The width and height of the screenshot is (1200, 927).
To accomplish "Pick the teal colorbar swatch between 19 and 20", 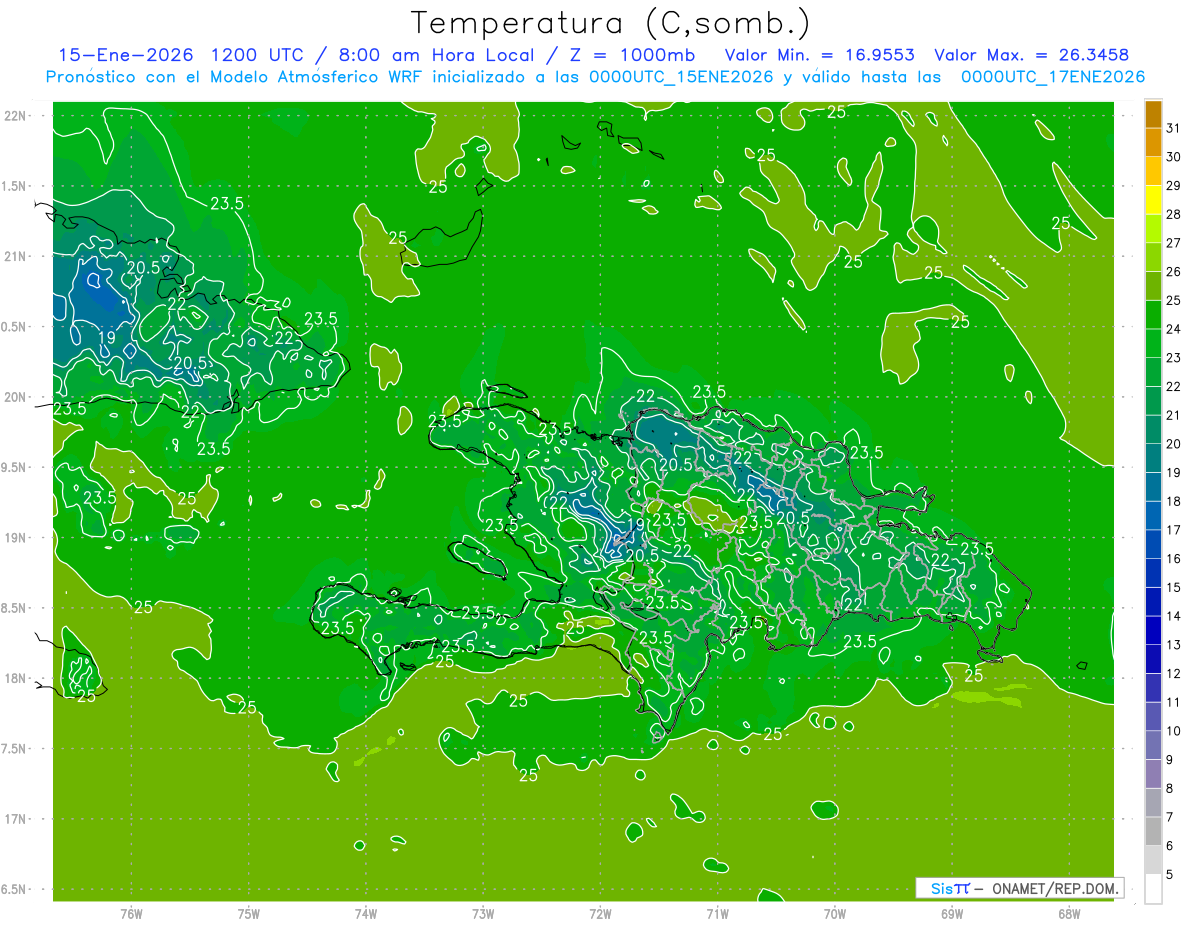I will [x=1153, y=458].
